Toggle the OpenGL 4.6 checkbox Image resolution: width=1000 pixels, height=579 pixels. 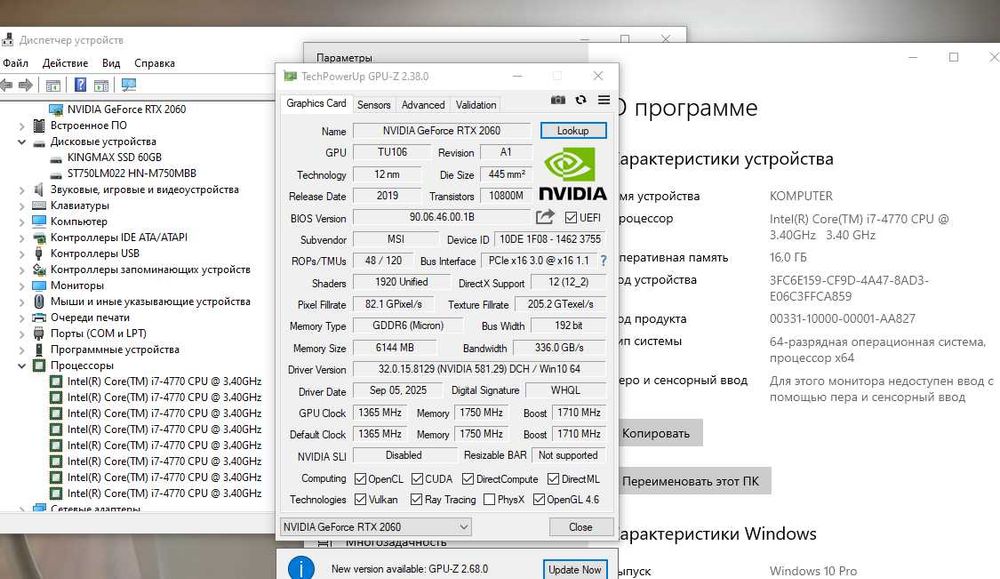(x=539, y=499)
